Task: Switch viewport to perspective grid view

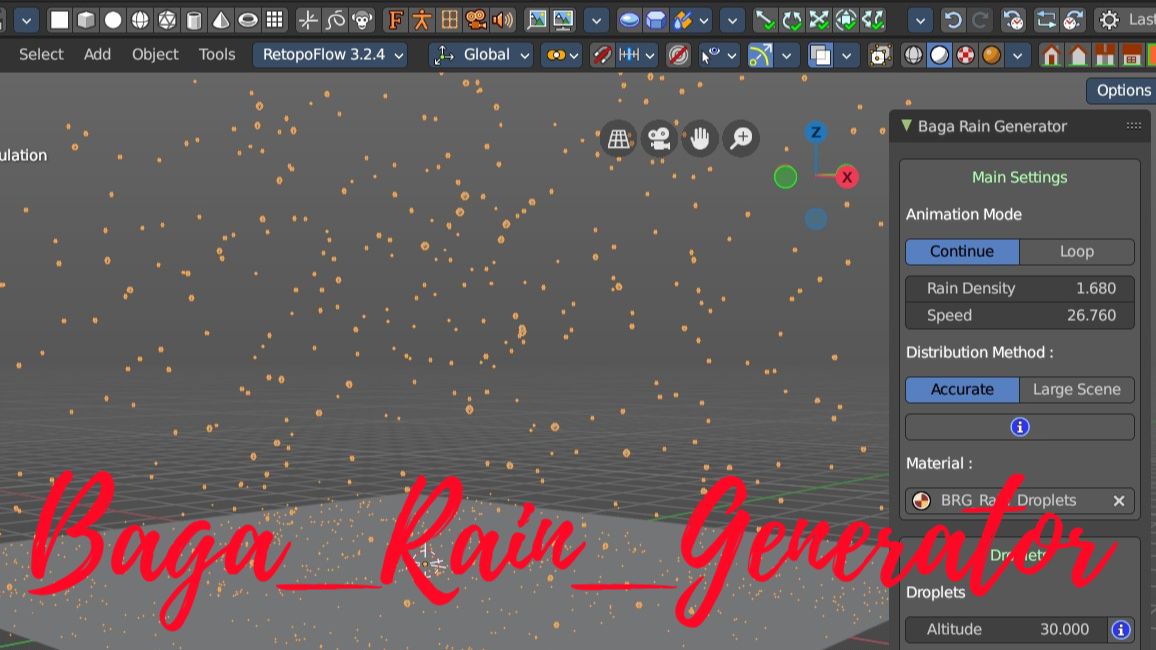Action: tap(619, 138)
